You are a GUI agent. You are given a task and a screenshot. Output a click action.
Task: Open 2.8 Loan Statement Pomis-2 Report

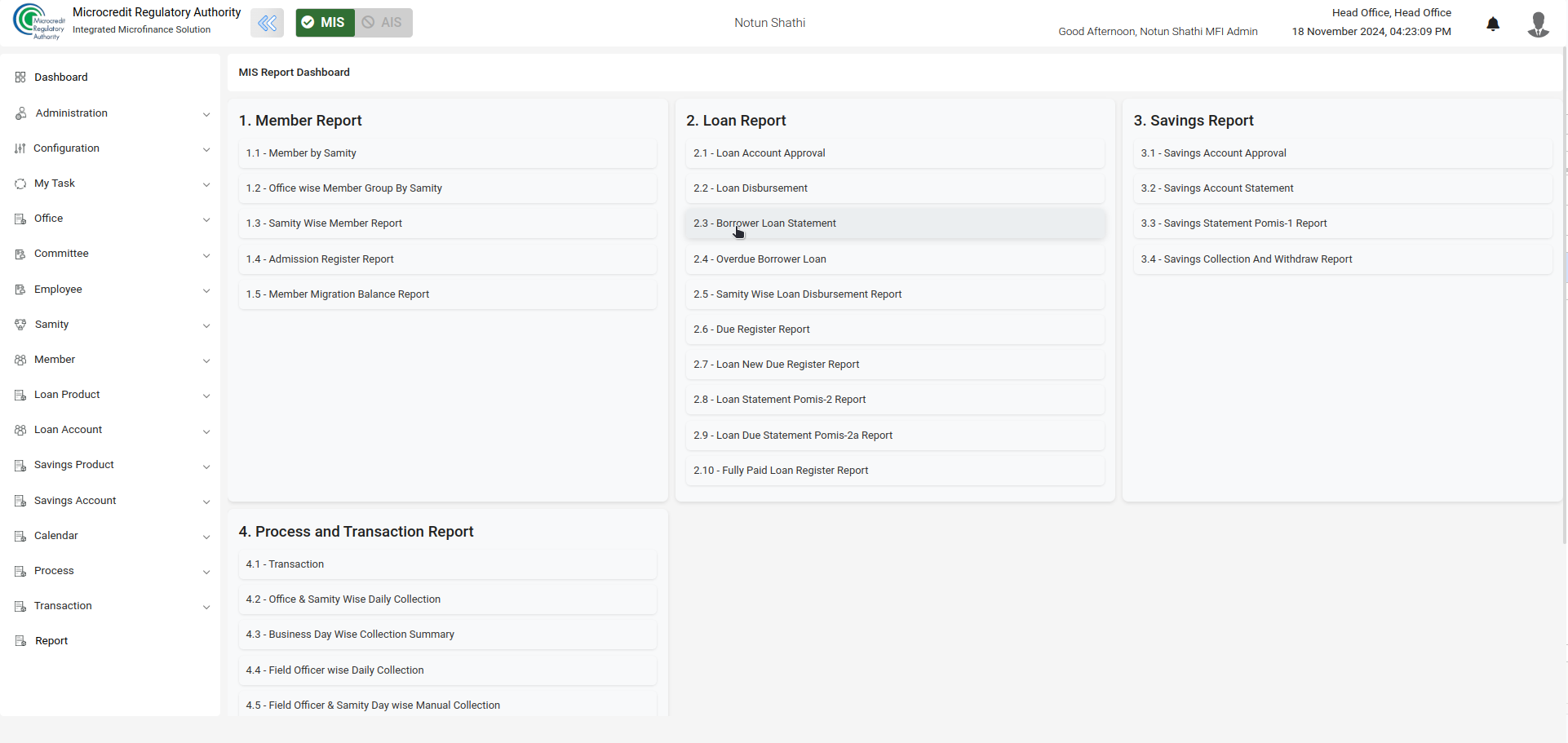pos(895,400)
